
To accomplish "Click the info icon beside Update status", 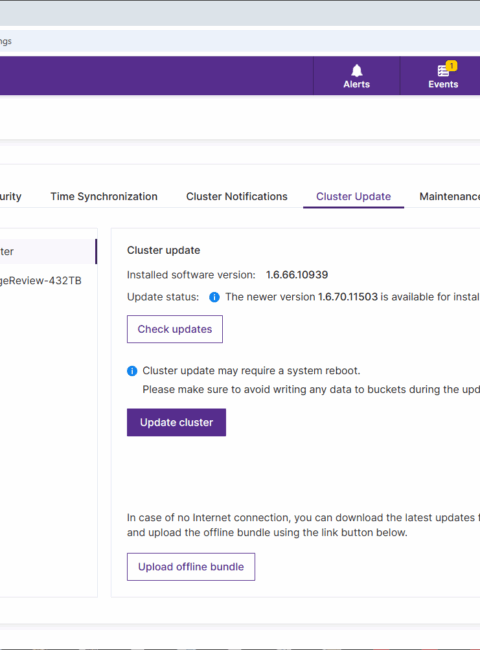I will tap(214, 297).
